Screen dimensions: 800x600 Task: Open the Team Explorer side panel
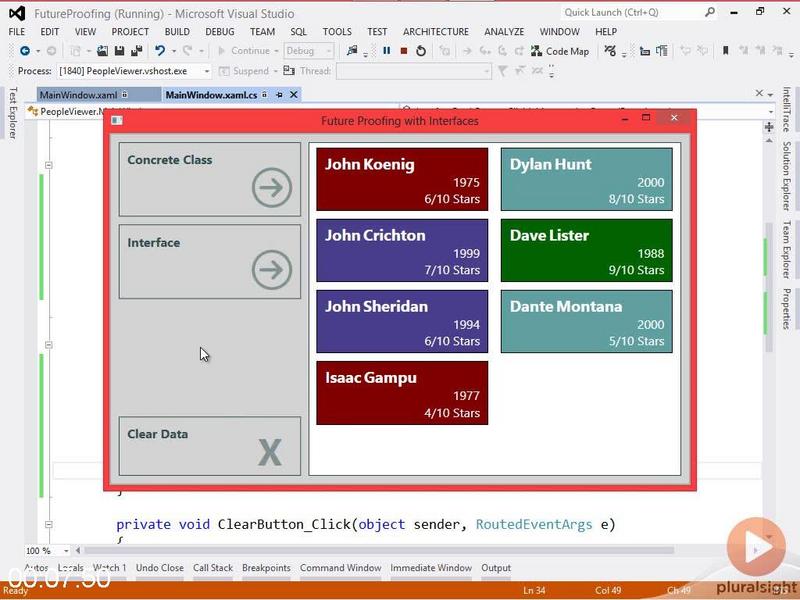[x=786, y=249]
